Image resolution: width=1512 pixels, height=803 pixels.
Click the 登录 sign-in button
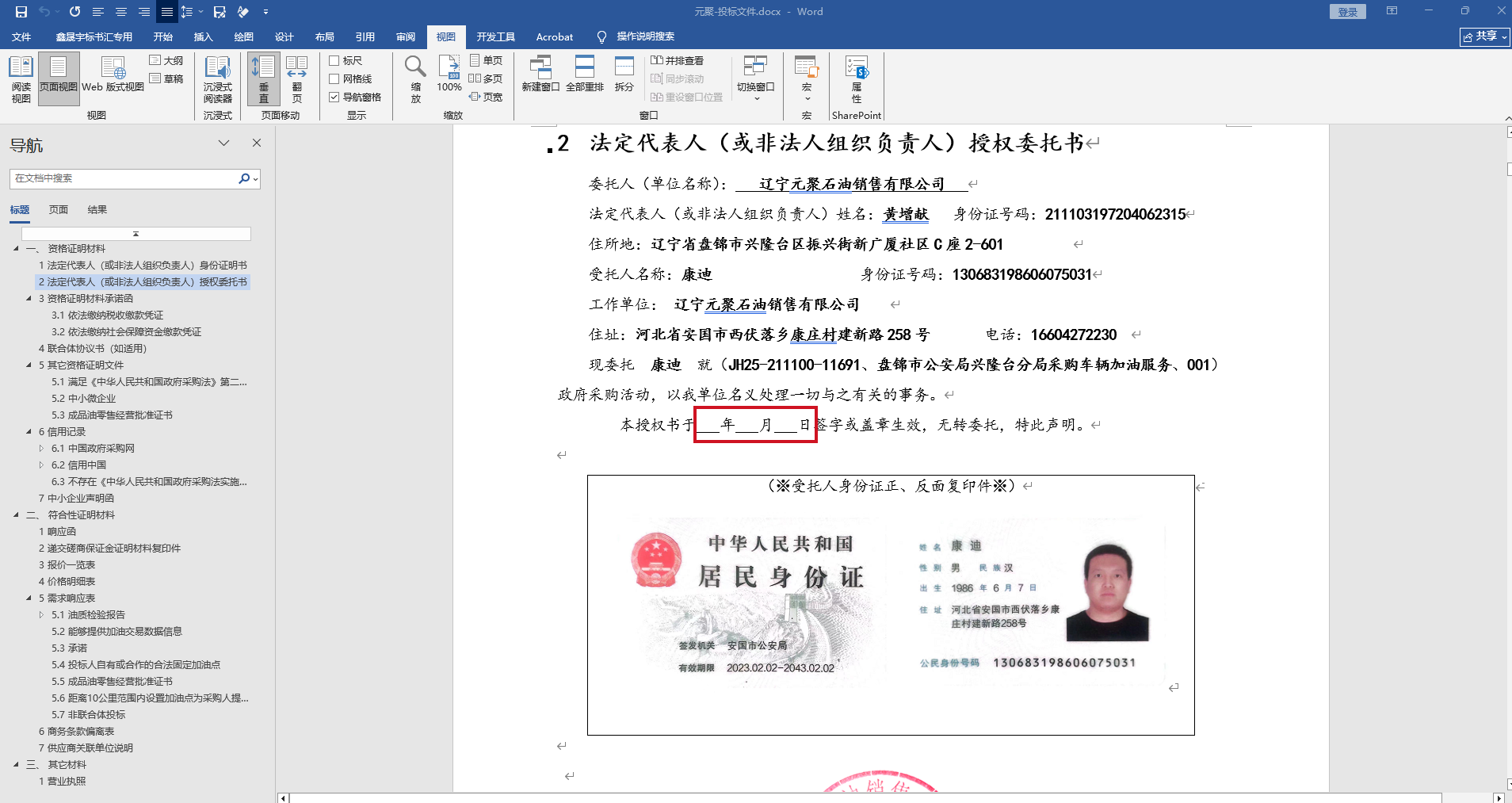1348,12
